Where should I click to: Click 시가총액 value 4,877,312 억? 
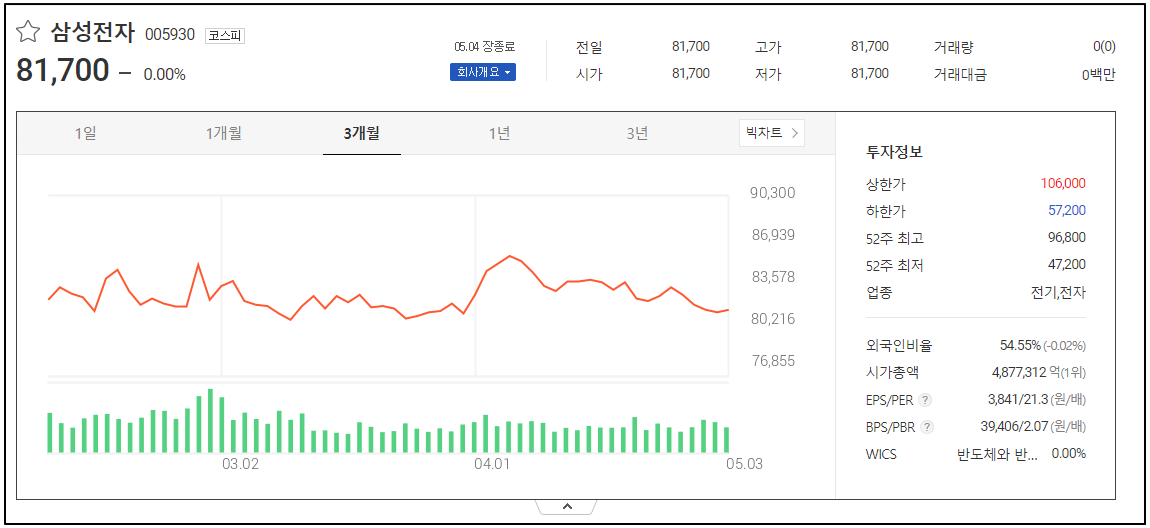1026,373
